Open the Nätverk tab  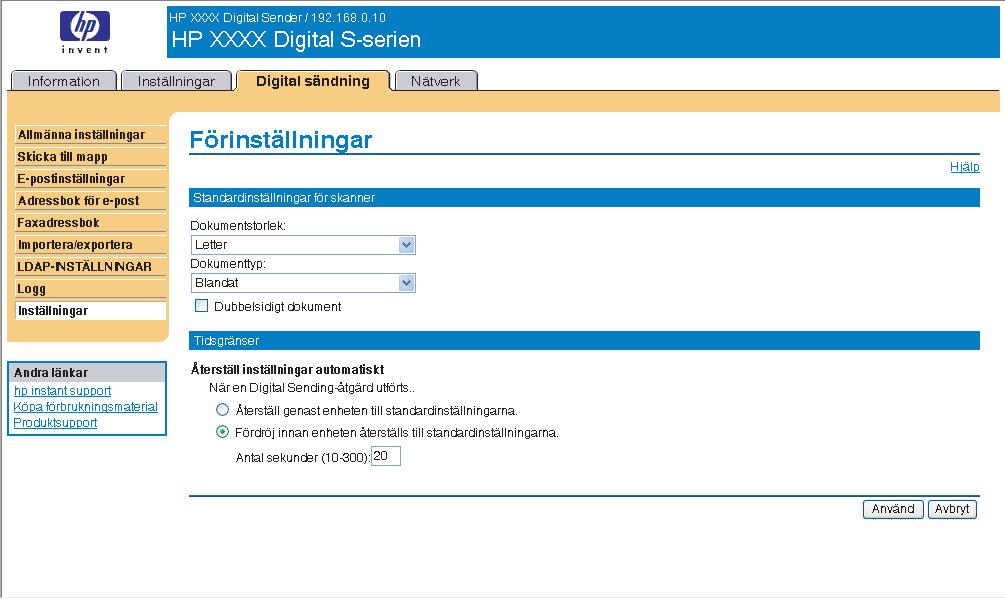(436, 81)
